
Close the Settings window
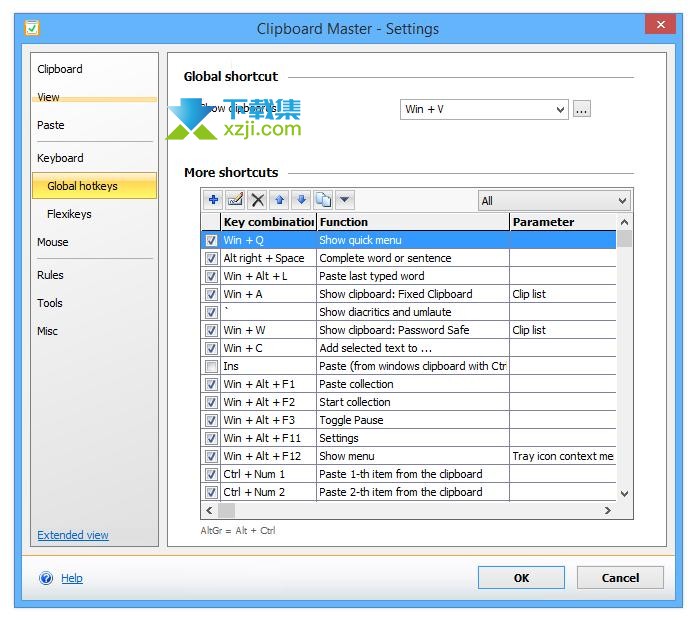(660, 24)
